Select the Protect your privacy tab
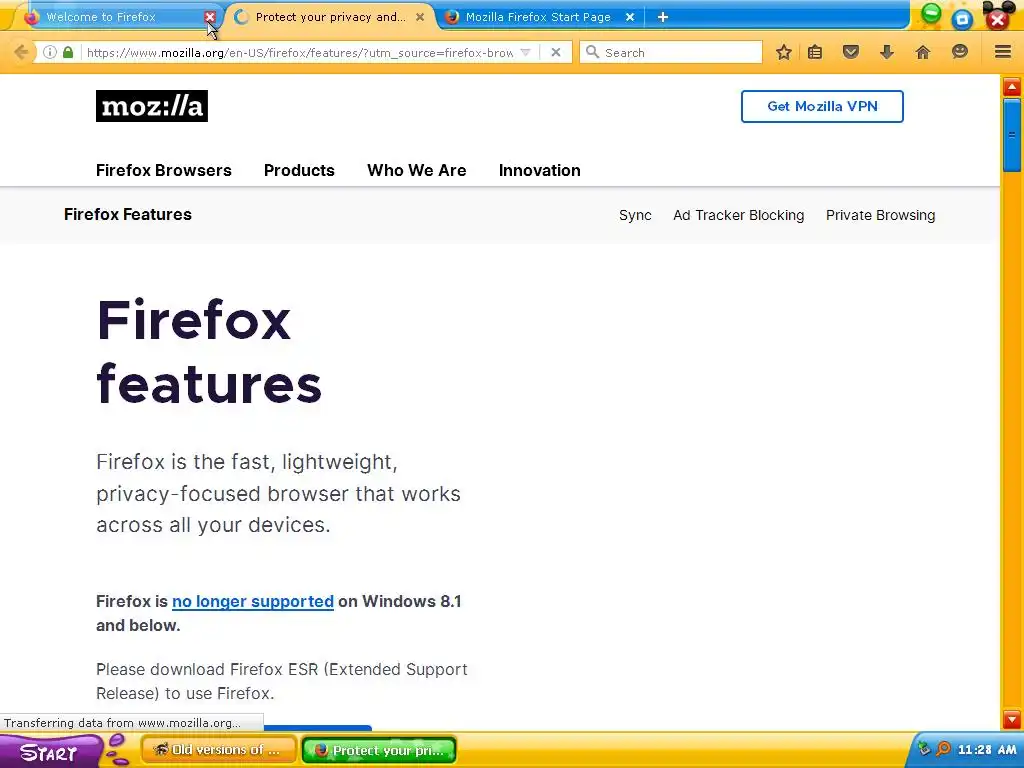The height and width of the screenshot is (768, 1024). 329,17
